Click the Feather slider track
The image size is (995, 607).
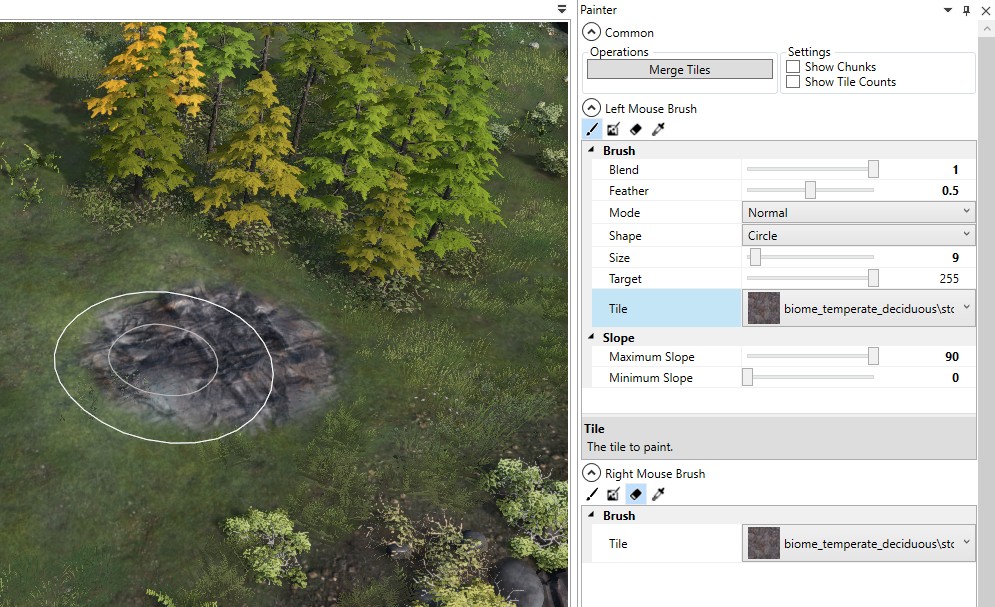pyautogui.click(x=810, y=190)
